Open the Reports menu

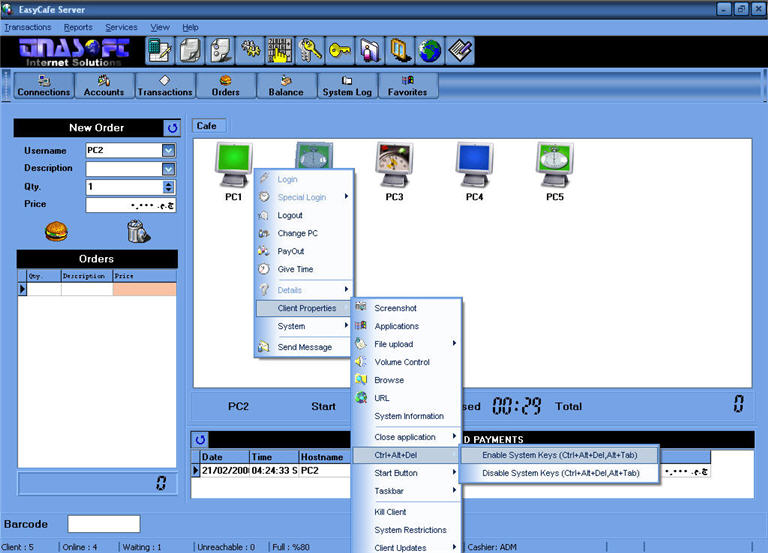coord(78,27)
